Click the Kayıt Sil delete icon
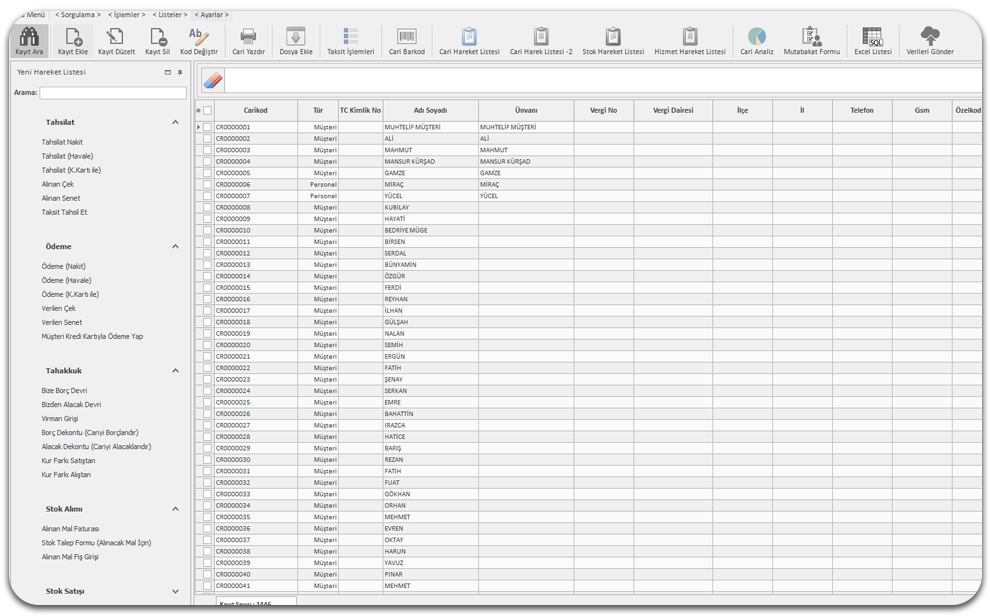Screen dimensions: 990x616 pyautogui.click(x=158, y=38)
